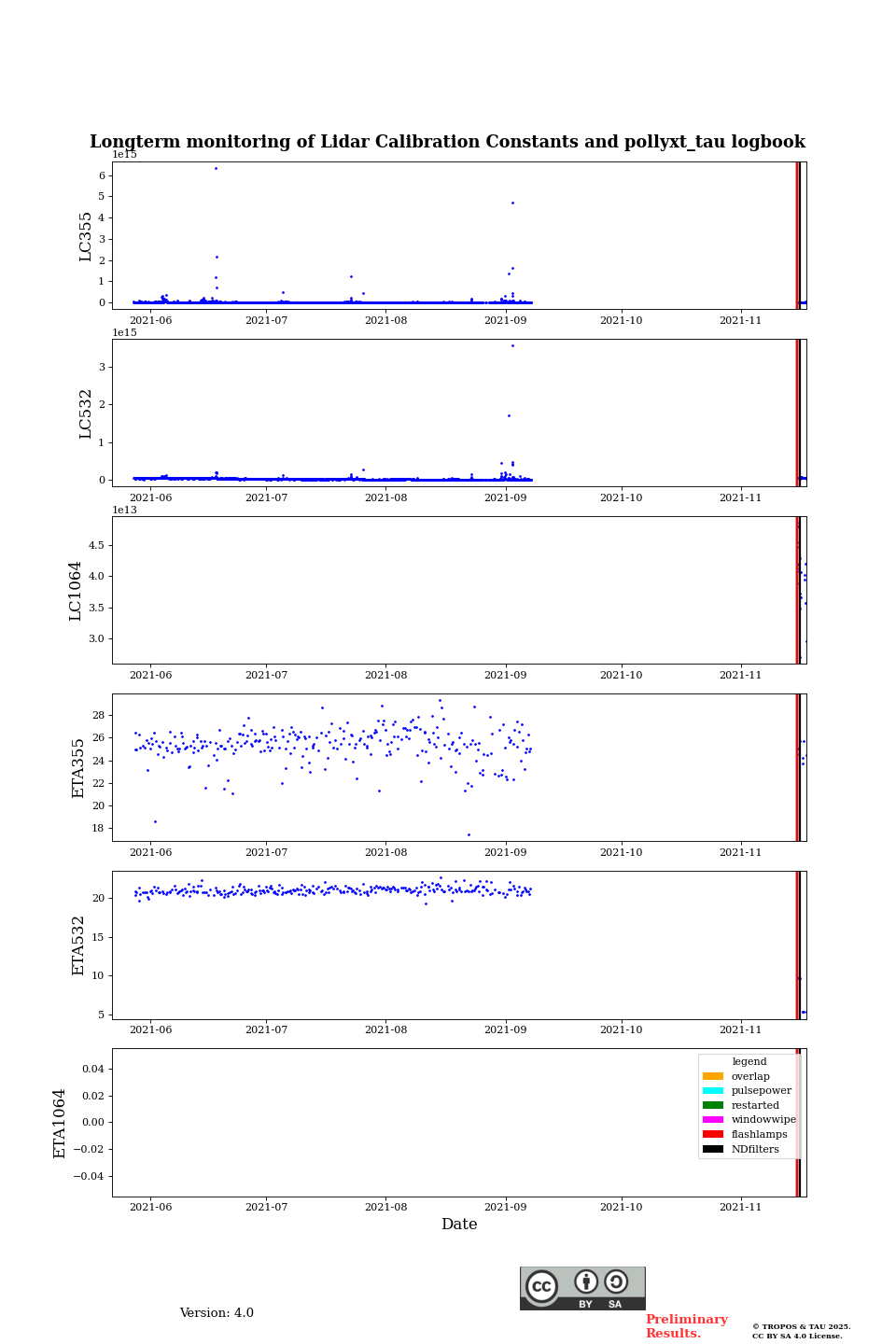Click the LC355 y-axis label
Screen dimensions: 896x1344
pos(86,236)
